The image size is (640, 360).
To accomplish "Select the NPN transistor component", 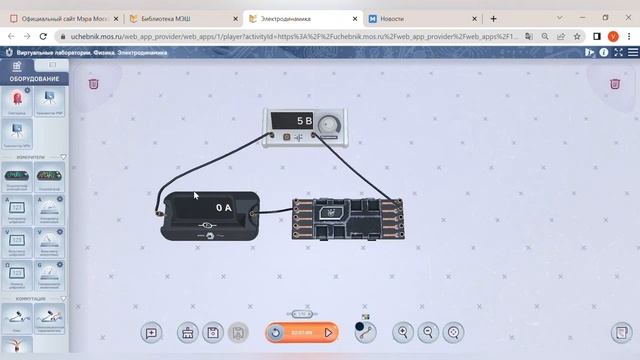I will [x=17, y=133].
